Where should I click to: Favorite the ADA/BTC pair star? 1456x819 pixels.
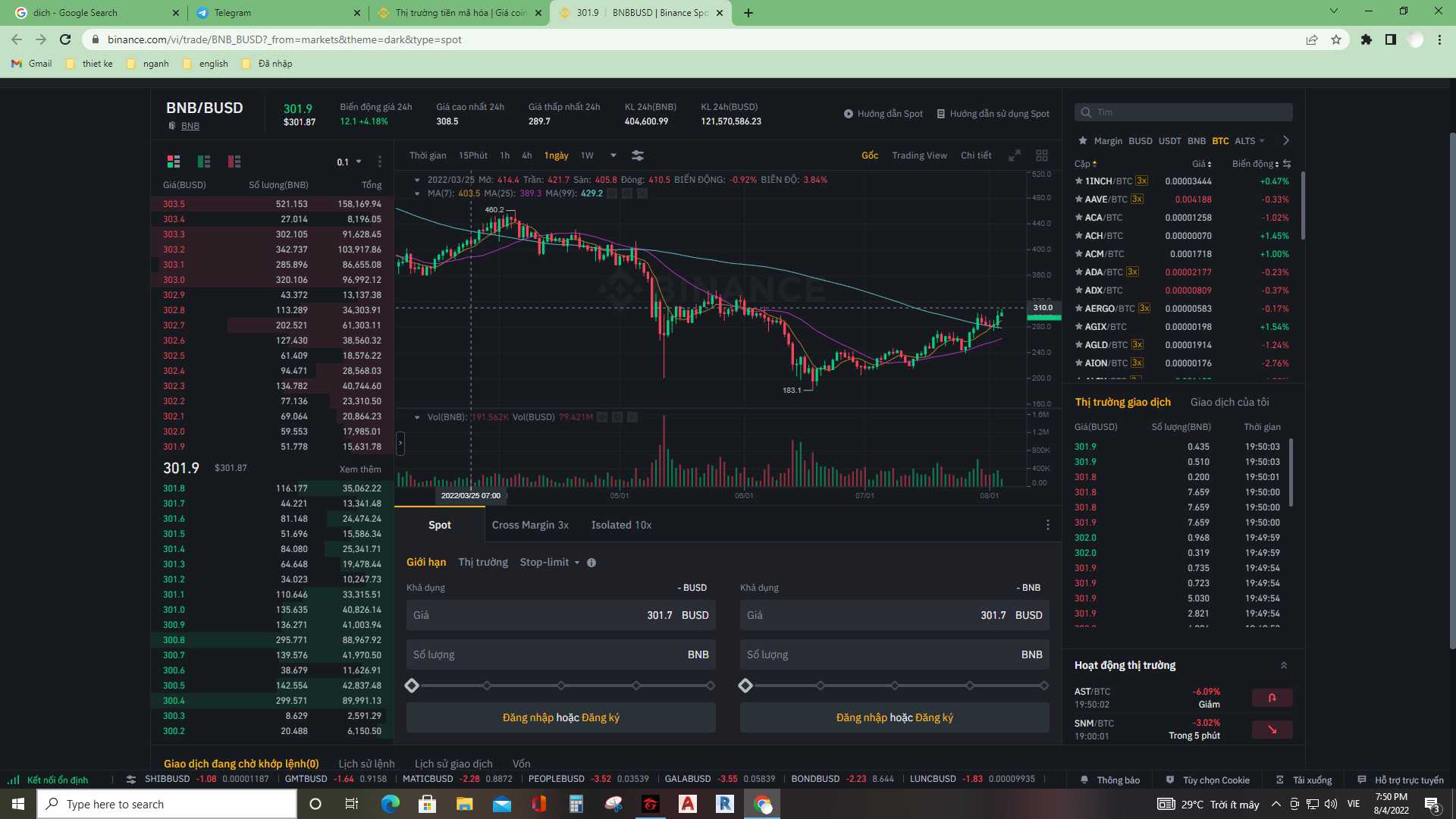[1079, 272]
